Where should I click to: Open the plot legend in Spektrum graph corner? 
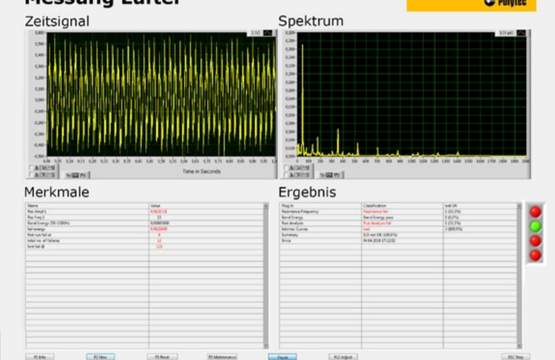click(x=511, y=33)
